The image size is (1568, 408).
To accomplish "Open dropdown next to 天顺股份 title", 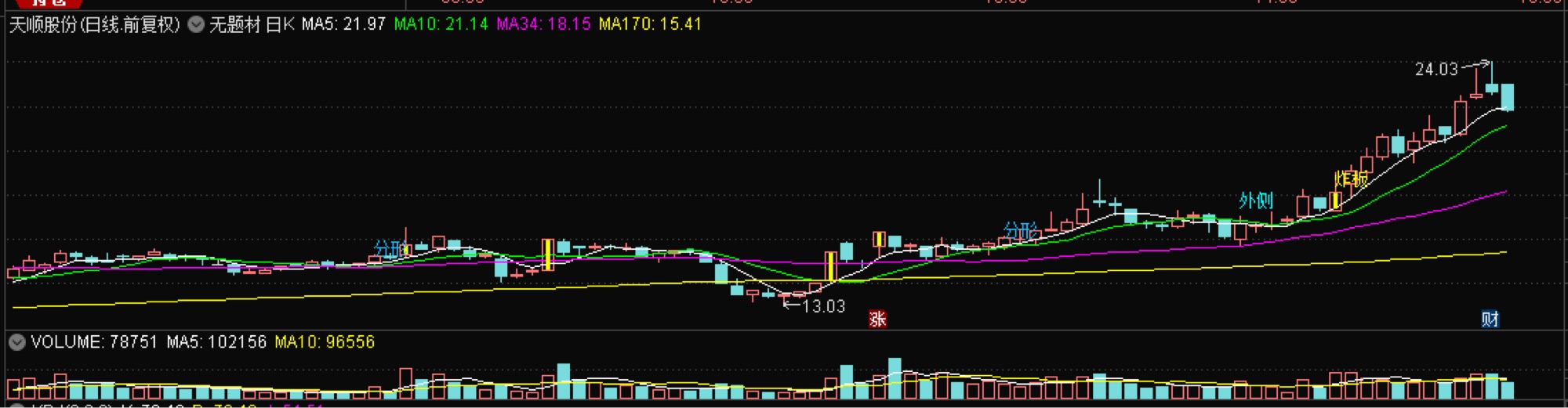I will click(x=196, y=24).
